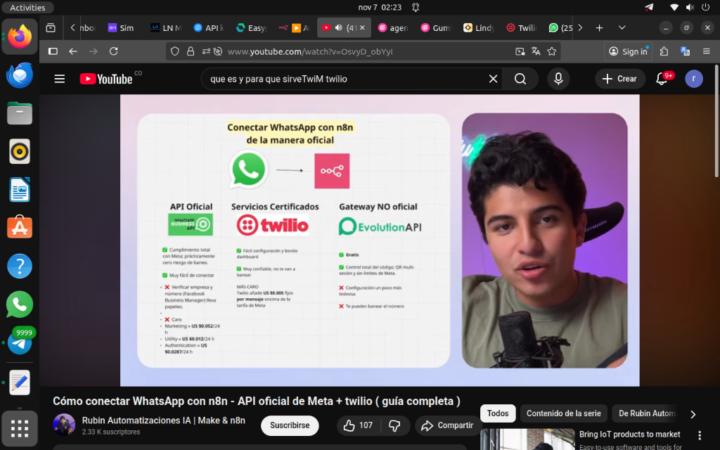
Task: Open Rubin Automatizaciones IA channel name
Action: point(163,420)
